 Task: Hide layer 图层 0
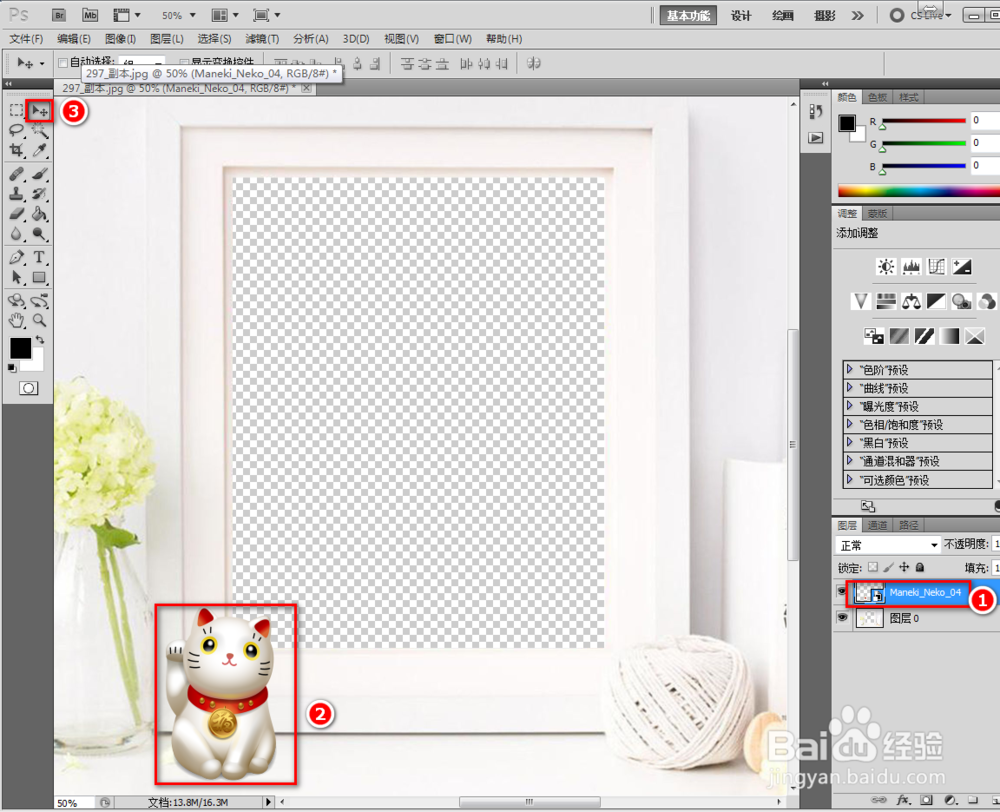(842, 617)
